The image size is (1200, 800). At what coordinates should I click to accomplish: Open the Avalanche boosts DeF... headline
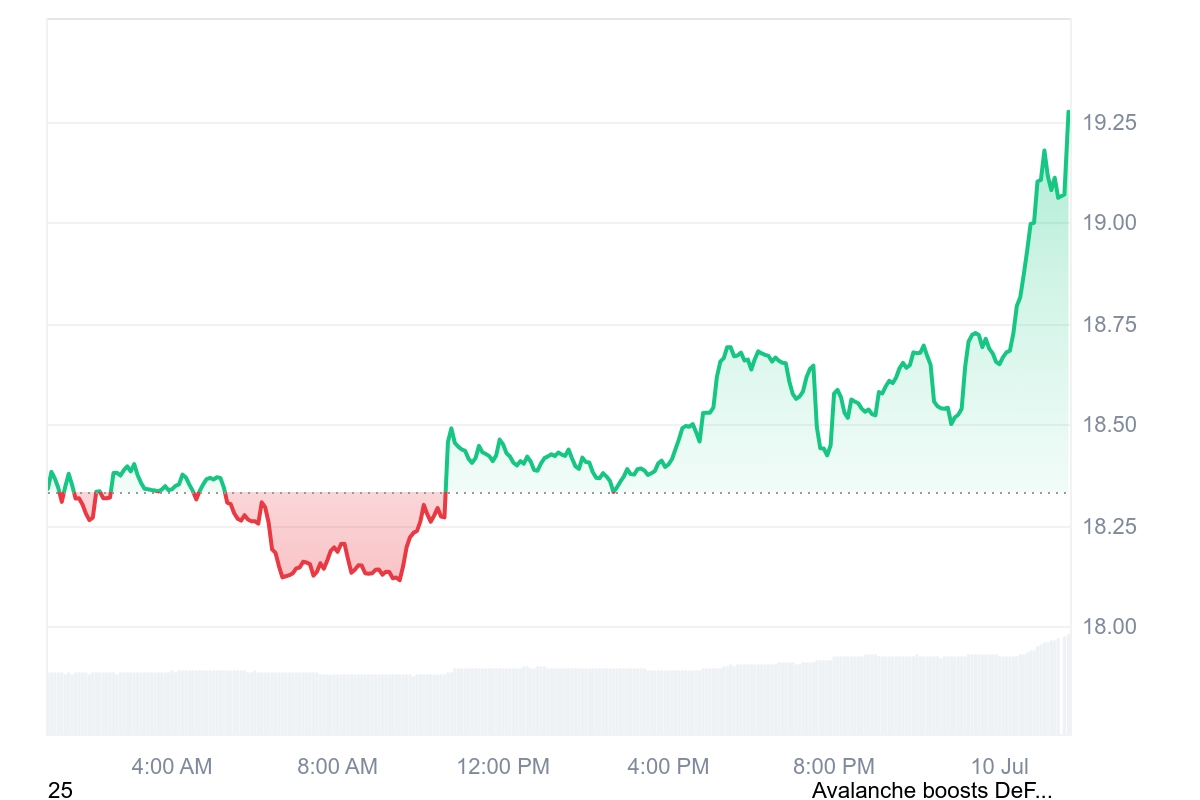click(931, 791)
